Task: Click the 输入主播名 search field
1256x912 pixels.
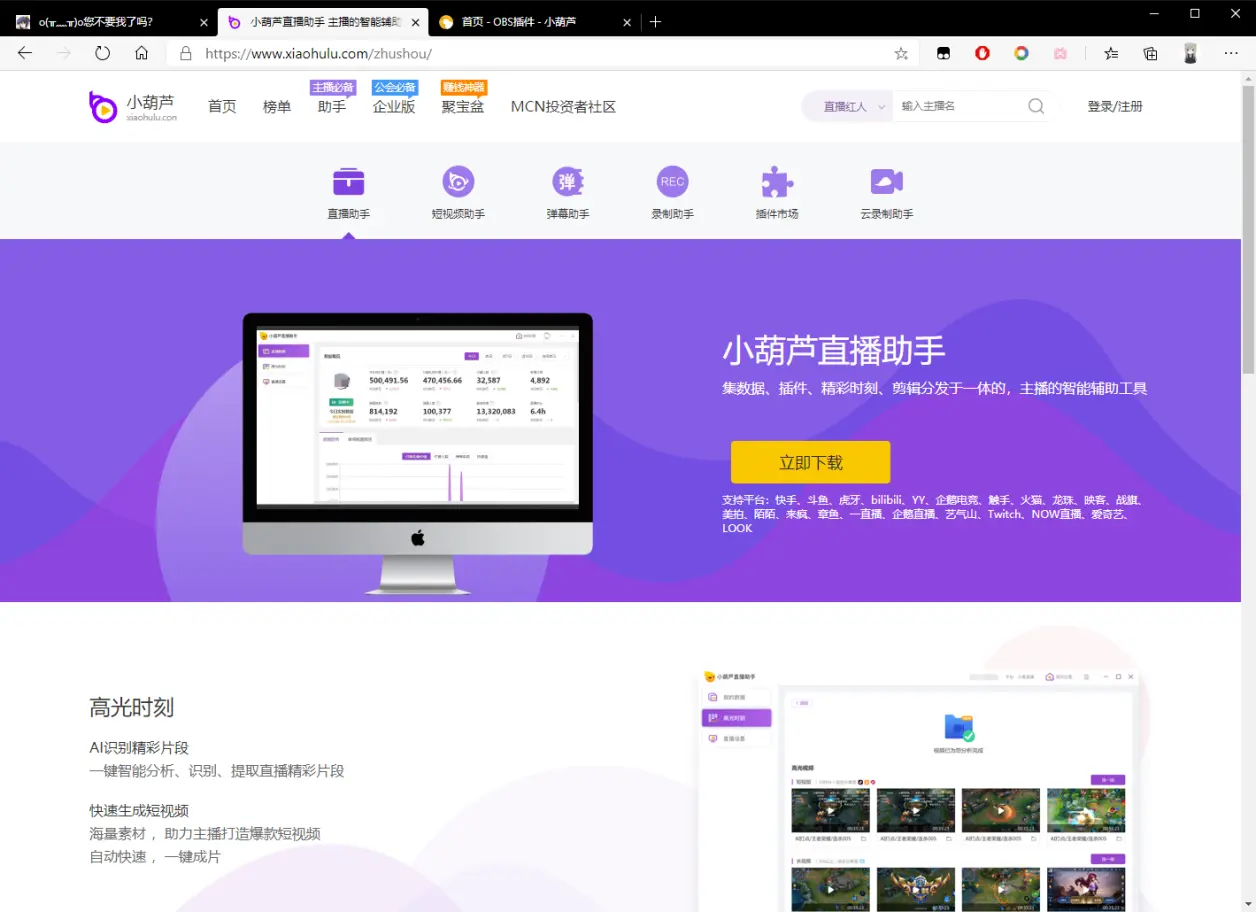Action: click(x=958, y=106)
